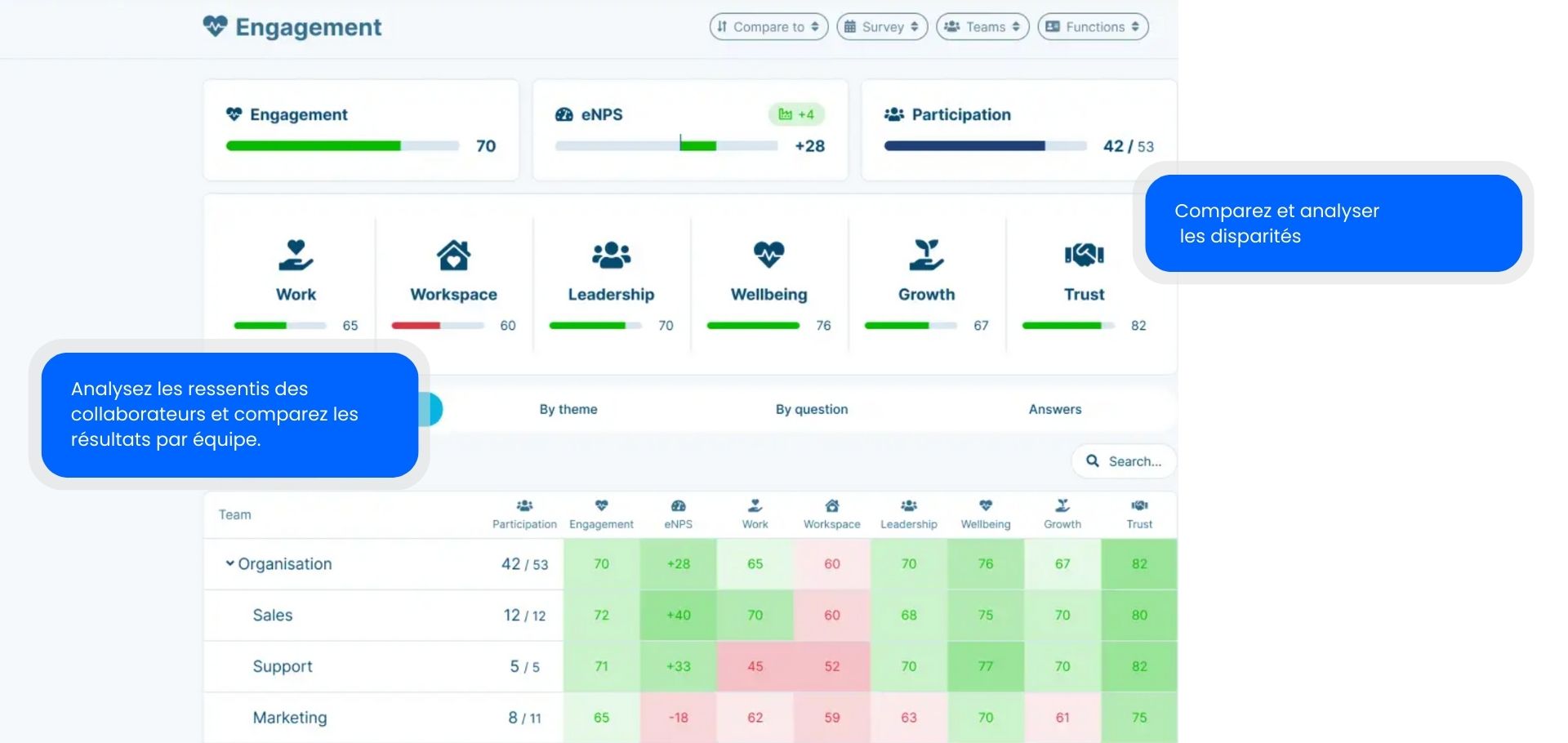Select the Trust handshake icon
The width and height of the screenshot is (1568, 743).
coord(1084,255)
